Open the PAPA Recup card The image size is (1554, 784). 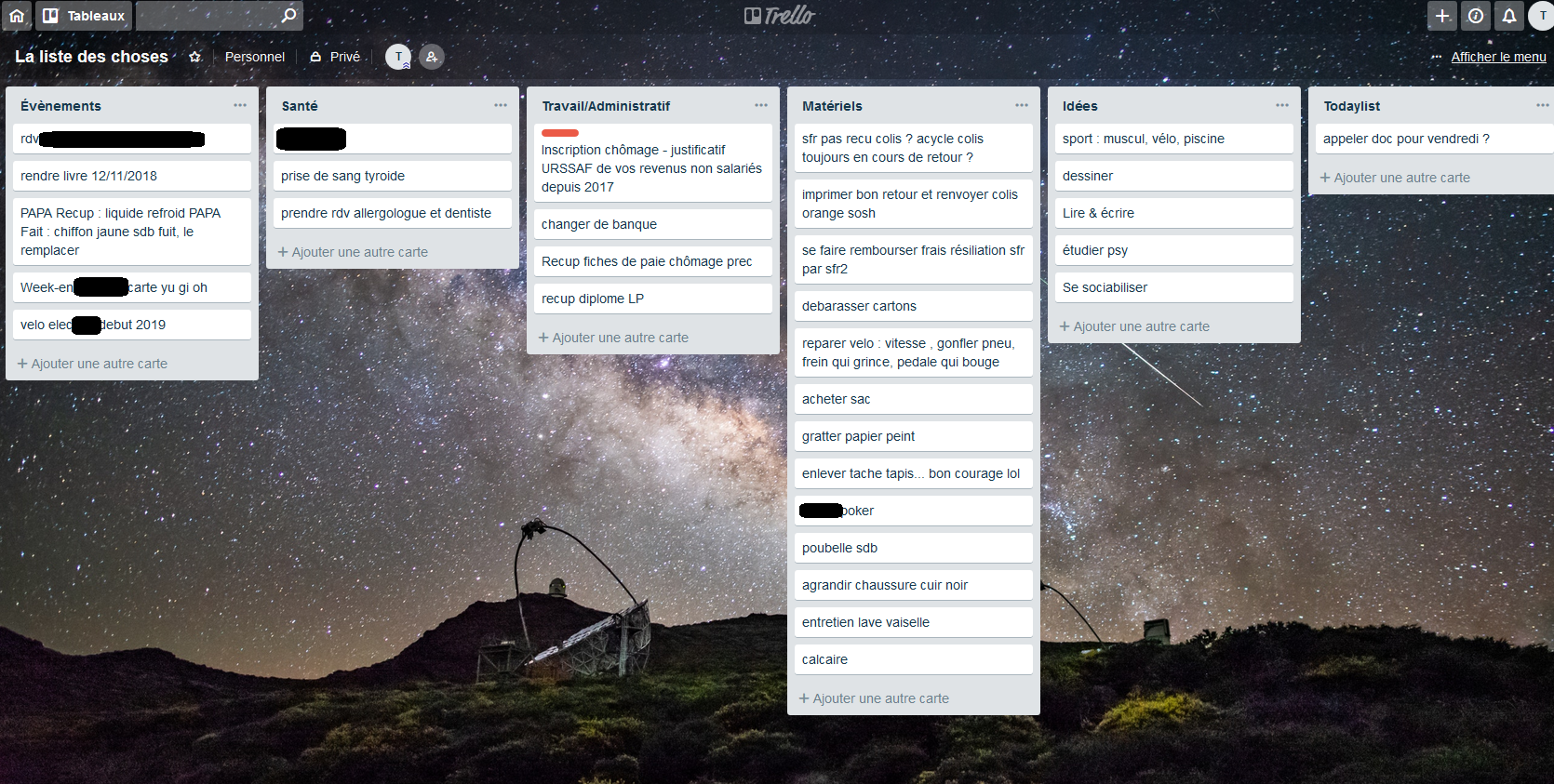click(132, 232)
